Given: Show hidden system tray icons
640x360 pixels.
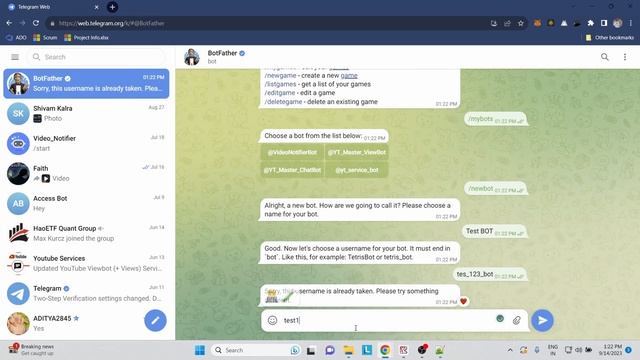Looking at the screenshot, I should point(510,350).
